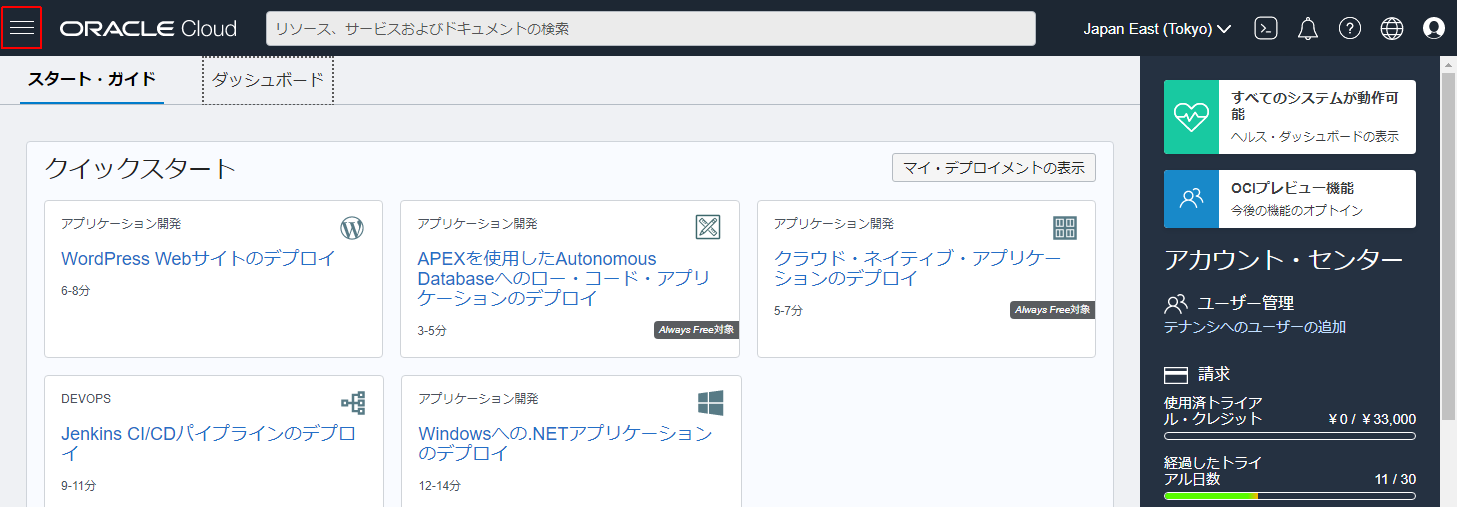Open the hamburger navigation menu
The width and height of the screenshot is (1457, 507).
click(22, 28)
